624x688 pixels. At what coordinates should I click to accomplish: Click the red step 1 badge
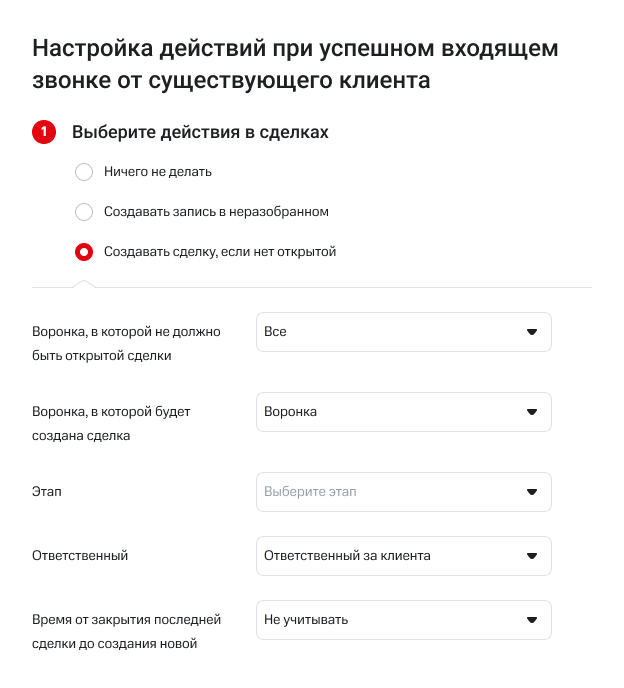tap(44, 132)
